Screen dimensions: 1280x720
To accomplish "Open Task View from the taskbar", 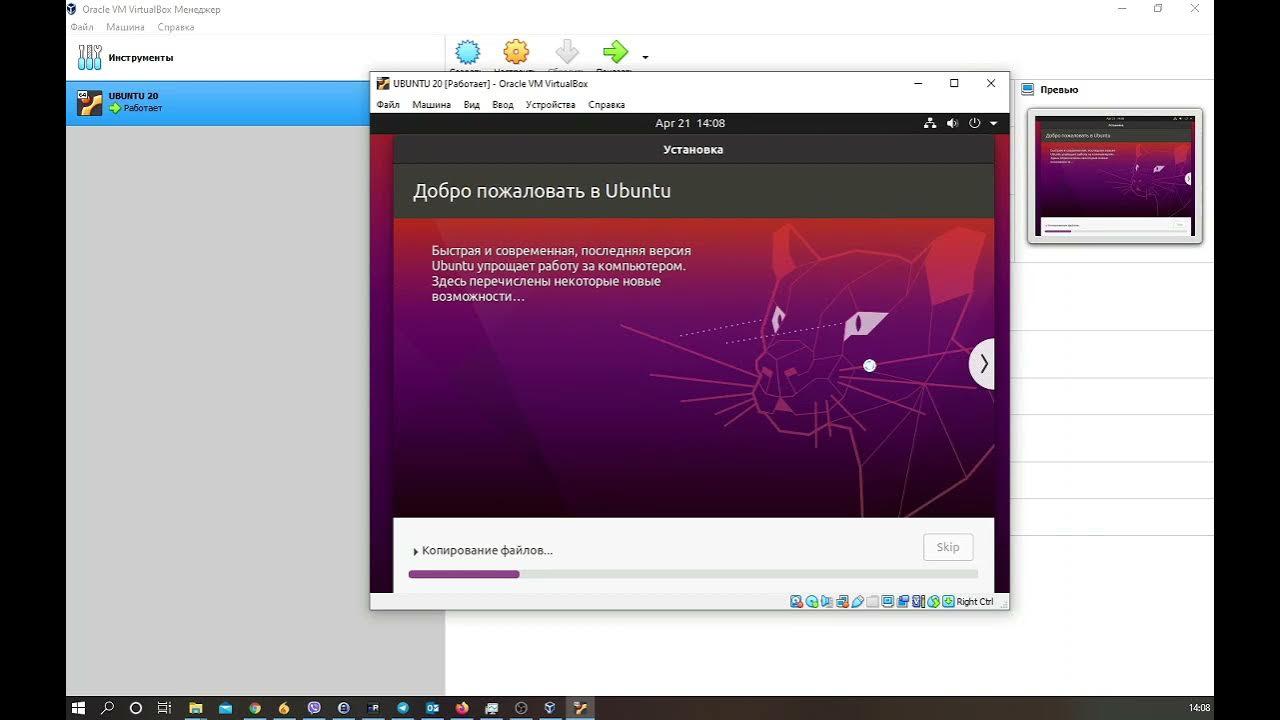I will 164,708.
